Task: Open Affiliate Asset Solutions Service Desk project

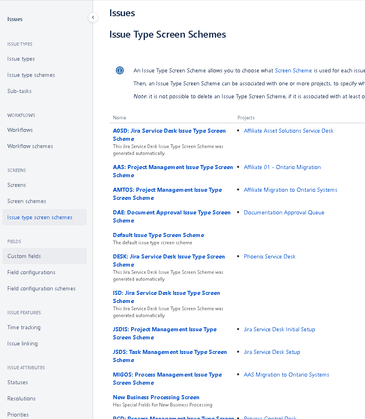Action: 289,131
